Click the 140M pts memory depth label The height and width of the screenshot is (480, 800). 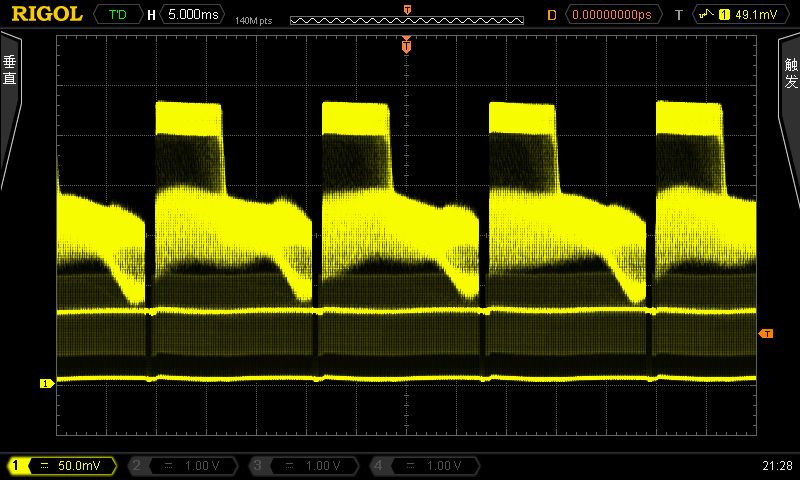click(255, 20)
